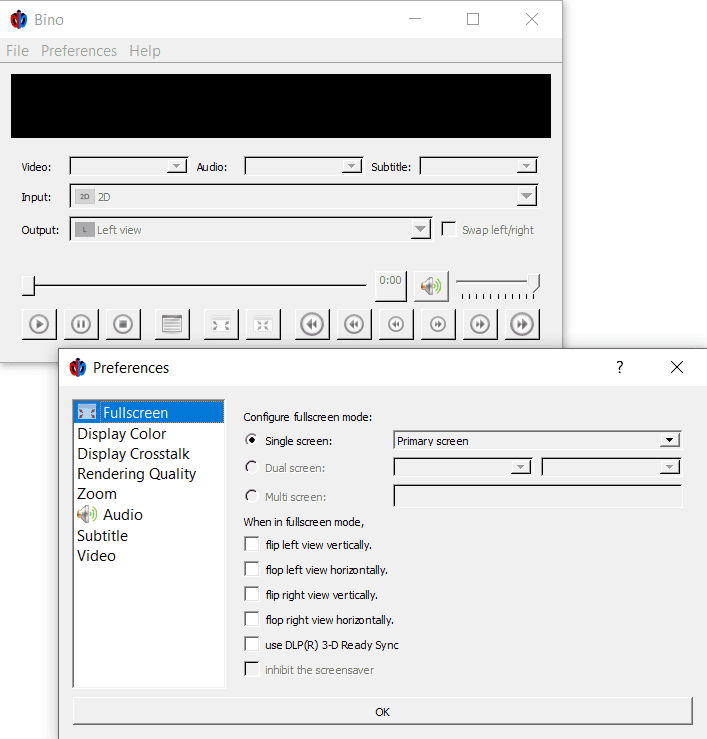Click the Bino logo in the Preferences title bar
This screenshot has height=739, width=707.
point(78,368)
